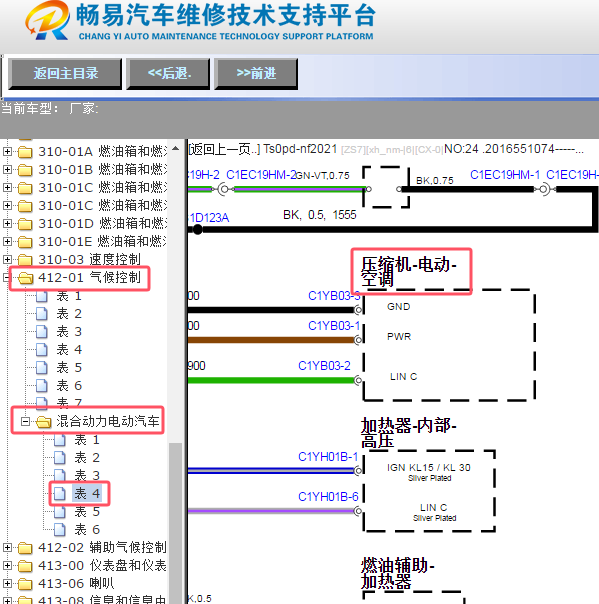
Task: Expand the 412-02 辅助气候控制 folder
Action: tap(7, 547)
